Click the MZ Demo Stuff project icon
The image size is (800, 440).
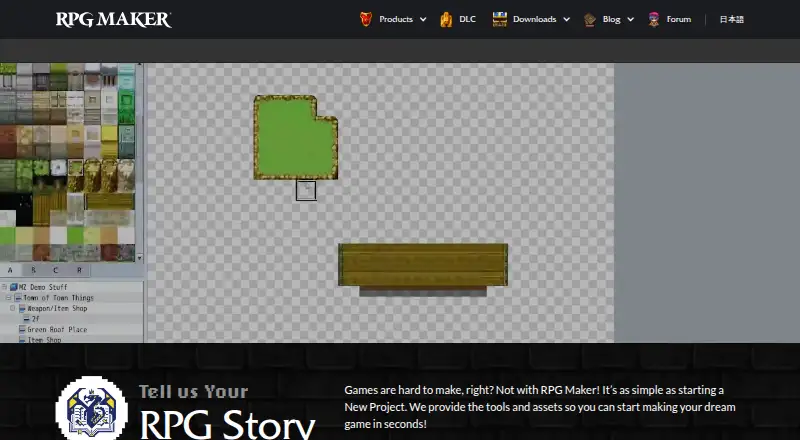[x=14, y=287]
